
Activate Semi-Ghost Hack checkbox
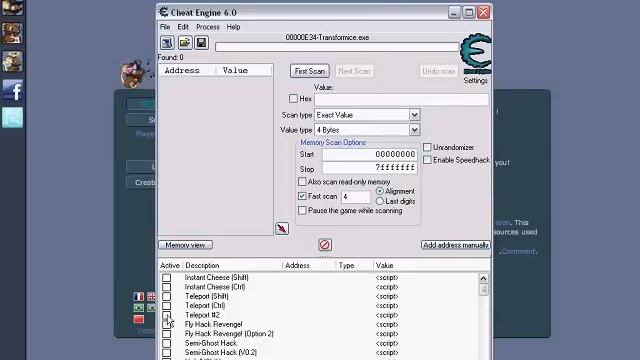[x=167, y=343]
